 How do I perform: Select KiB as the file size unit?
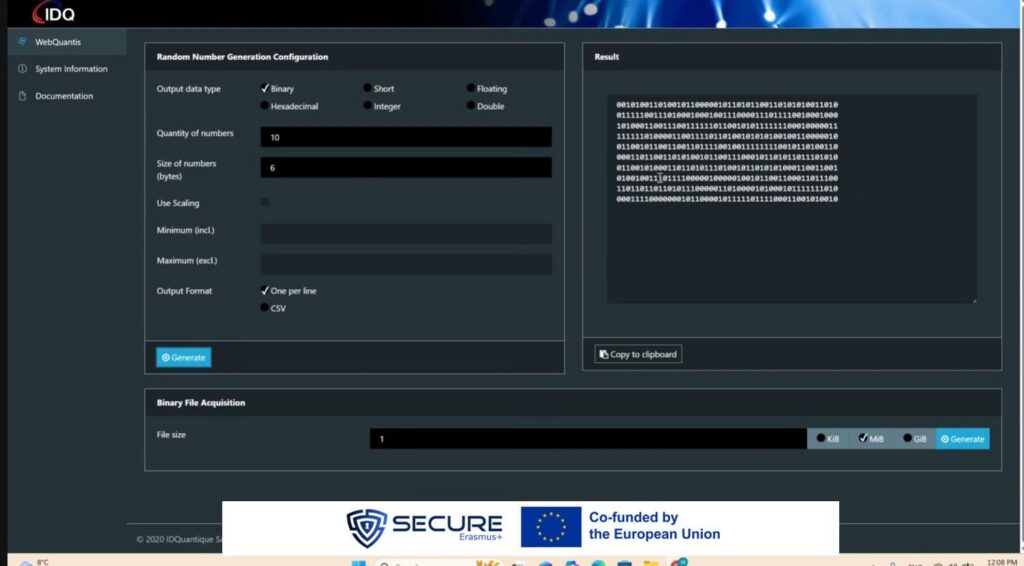[x=822, y=438]
